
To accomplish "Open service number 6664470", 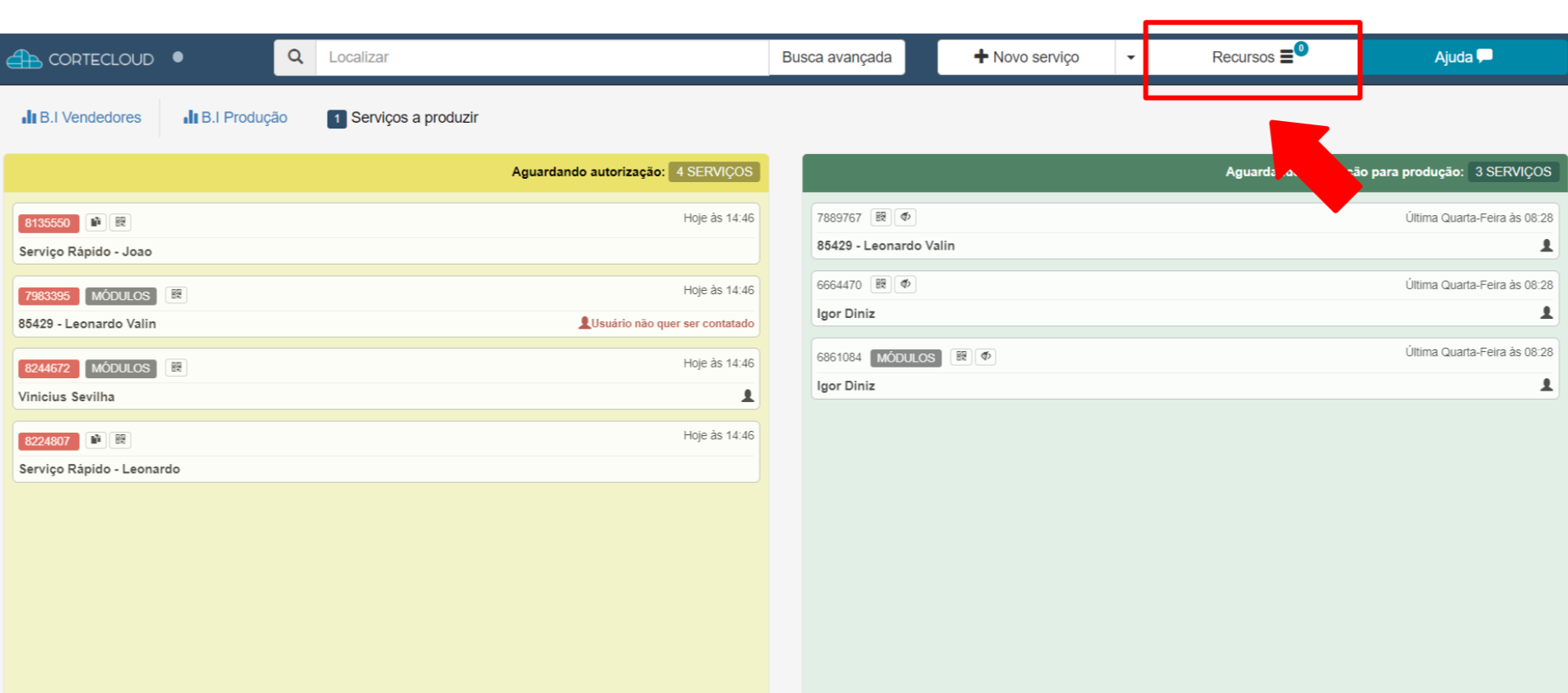I will [x=839, y=285].
